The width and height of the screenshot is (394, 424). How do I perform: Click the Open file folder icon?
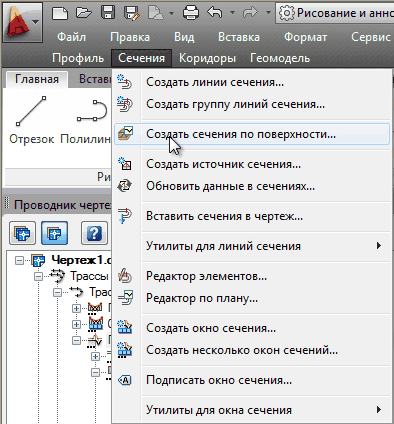click(x=84, y=13)
